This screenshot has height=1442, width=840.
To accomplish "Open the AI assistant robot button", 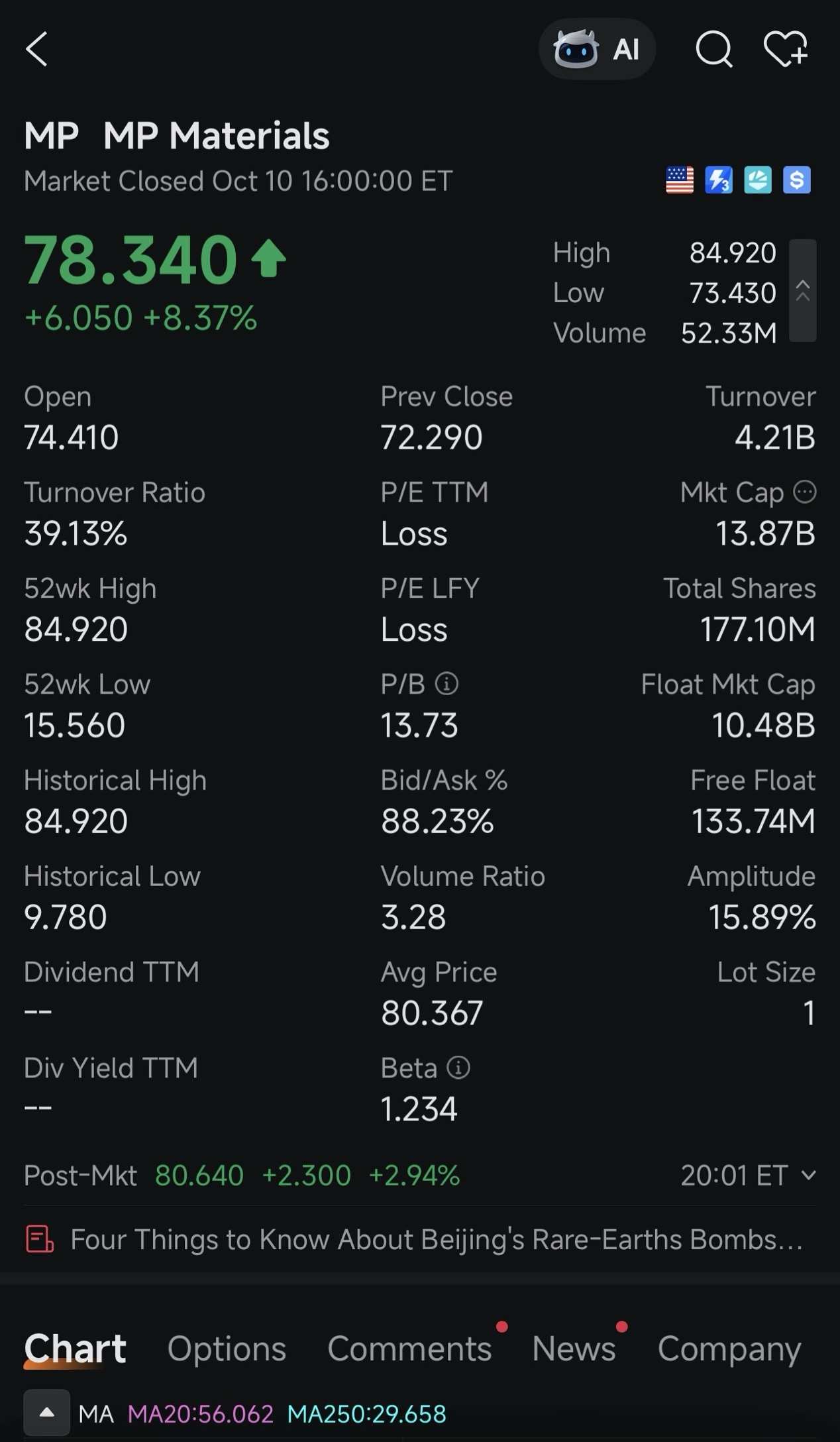I will tap(597, 49).
